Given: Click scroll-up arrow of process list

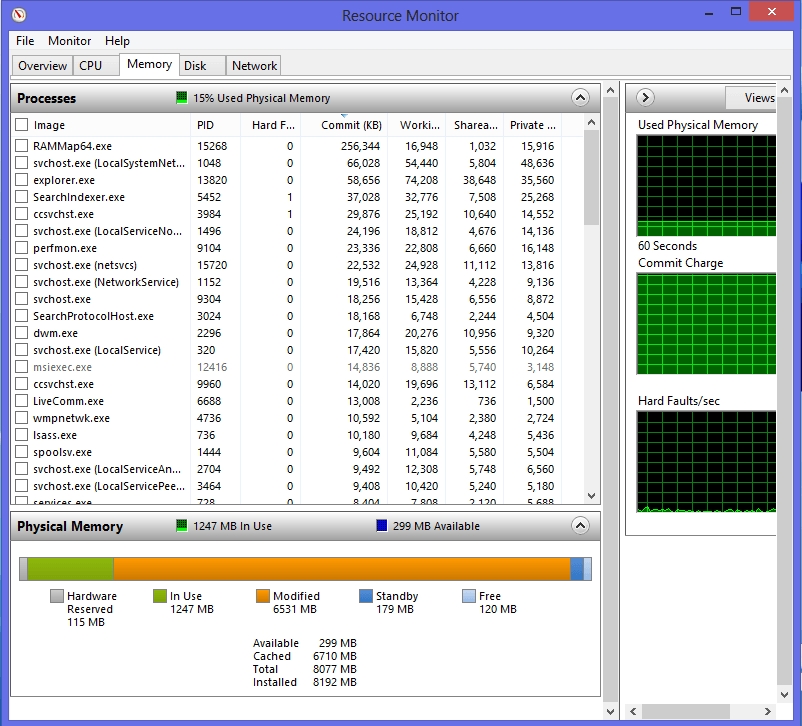Looking at the screenshot, I should 591,122.
